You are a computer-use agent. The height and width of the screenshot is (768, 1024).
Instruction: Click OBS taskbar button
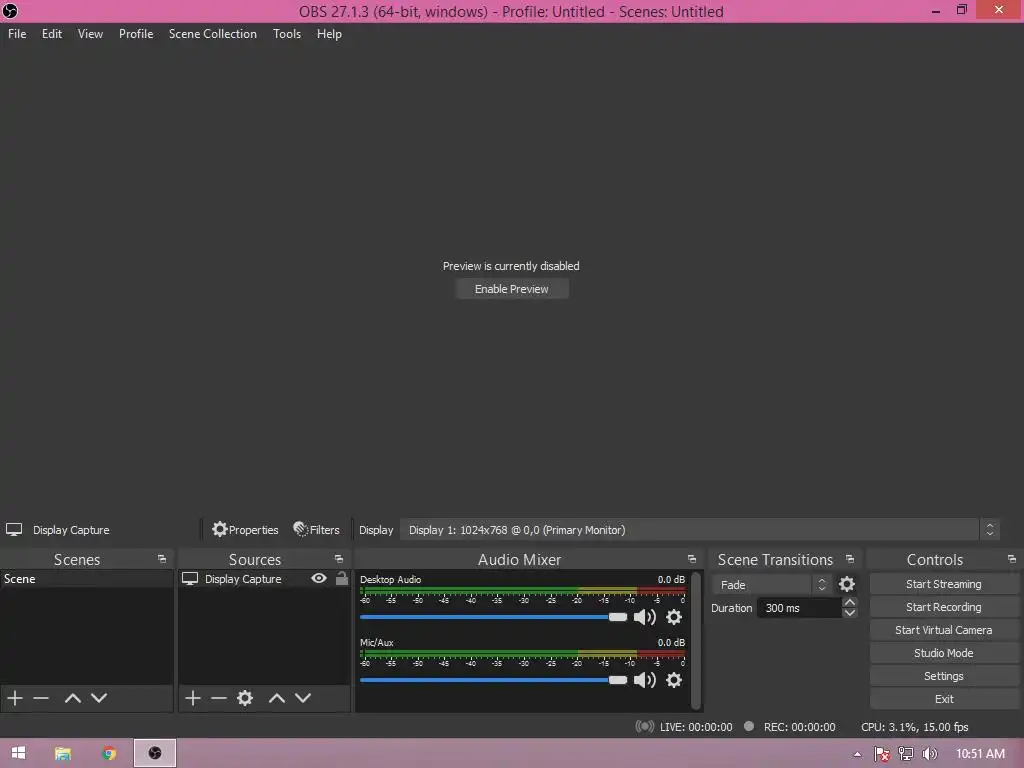[155, 753]
